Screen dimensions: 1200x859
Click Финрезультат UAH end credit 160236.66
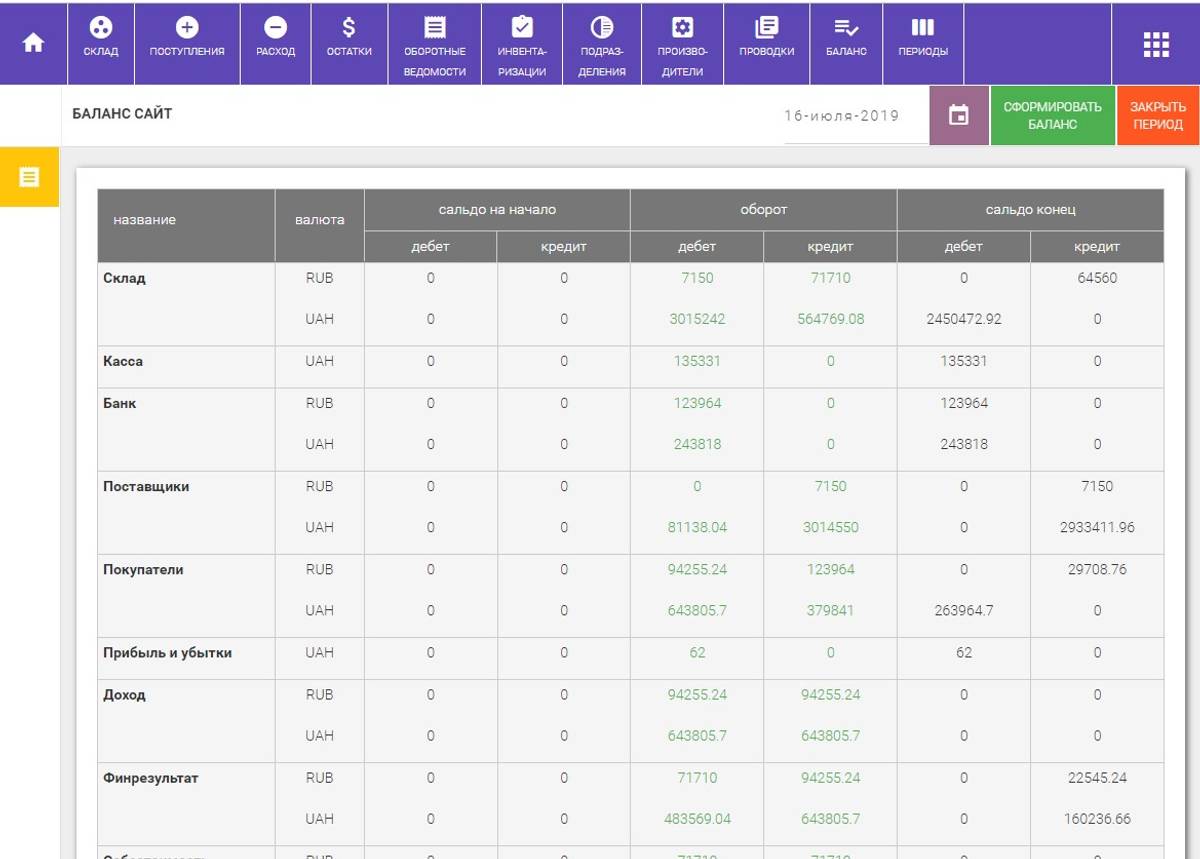(1097, 818)
